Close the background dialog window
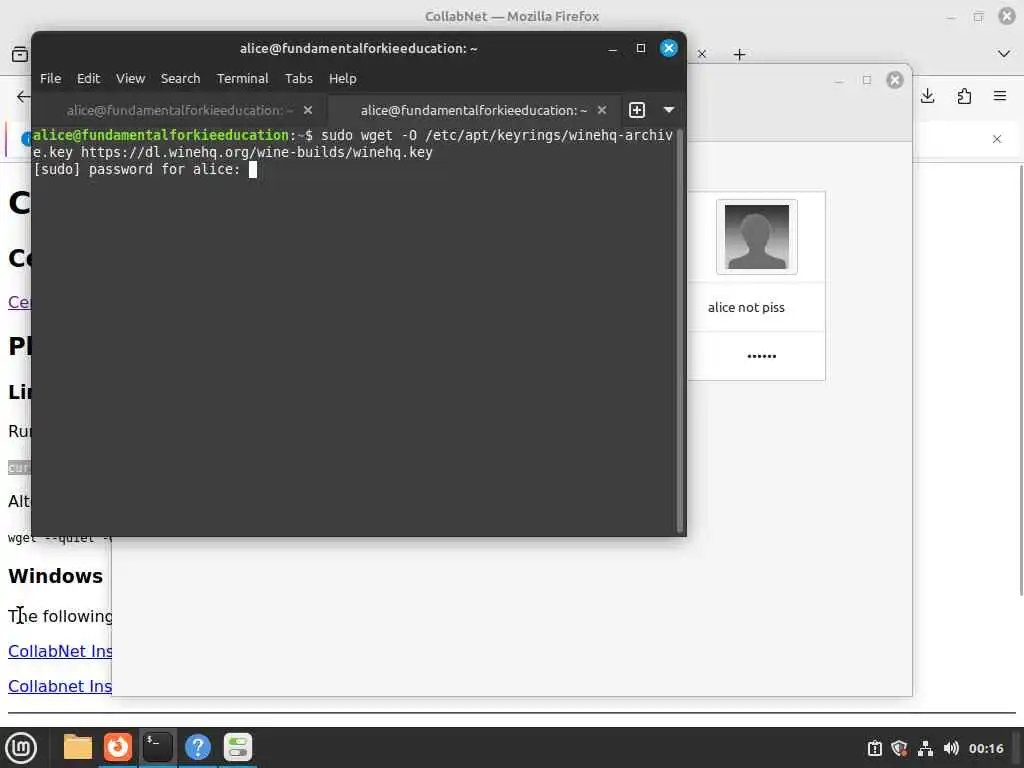 coord(895,80)
